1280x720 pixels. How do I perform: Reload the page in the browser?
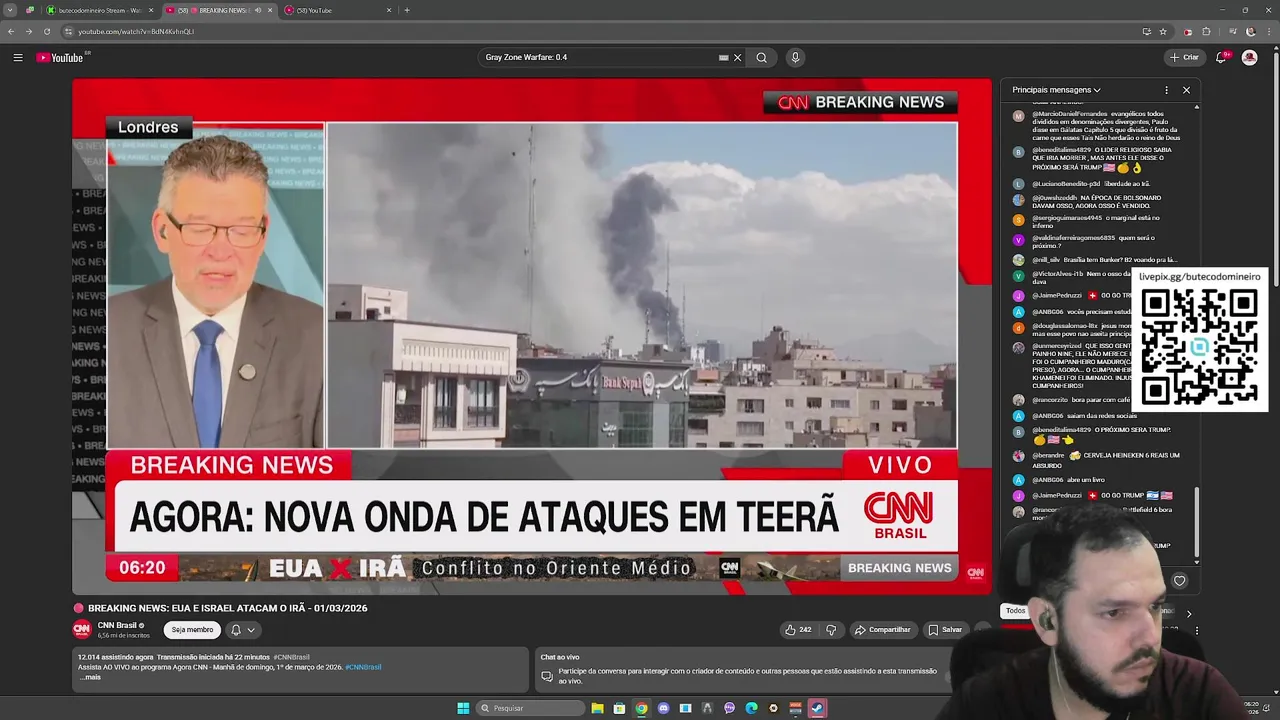(46, 31)
